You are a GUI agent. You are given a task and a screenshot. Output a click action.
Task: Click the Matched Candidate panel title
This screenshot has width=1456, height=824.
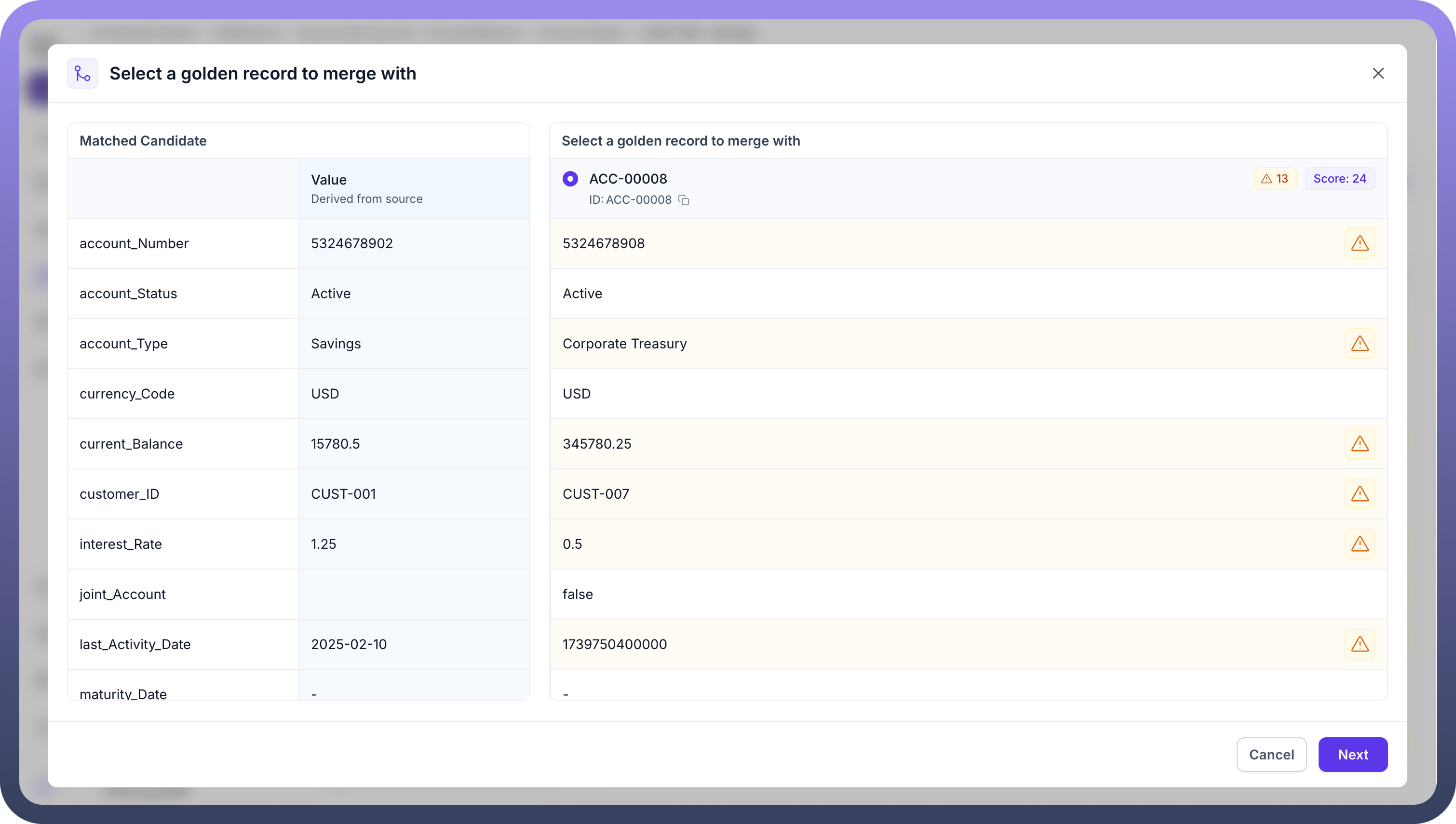pyautogui.click(x=143, y=141)
